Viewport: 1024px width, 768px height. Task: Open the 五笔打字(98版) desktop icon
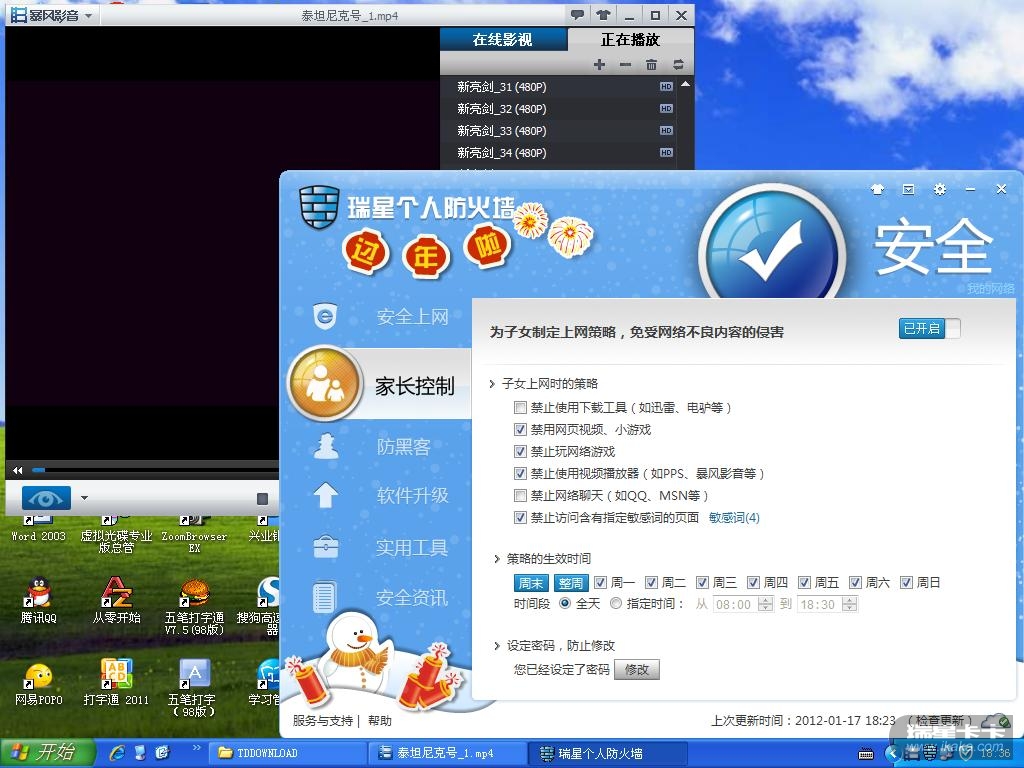(x=194, y=687)
